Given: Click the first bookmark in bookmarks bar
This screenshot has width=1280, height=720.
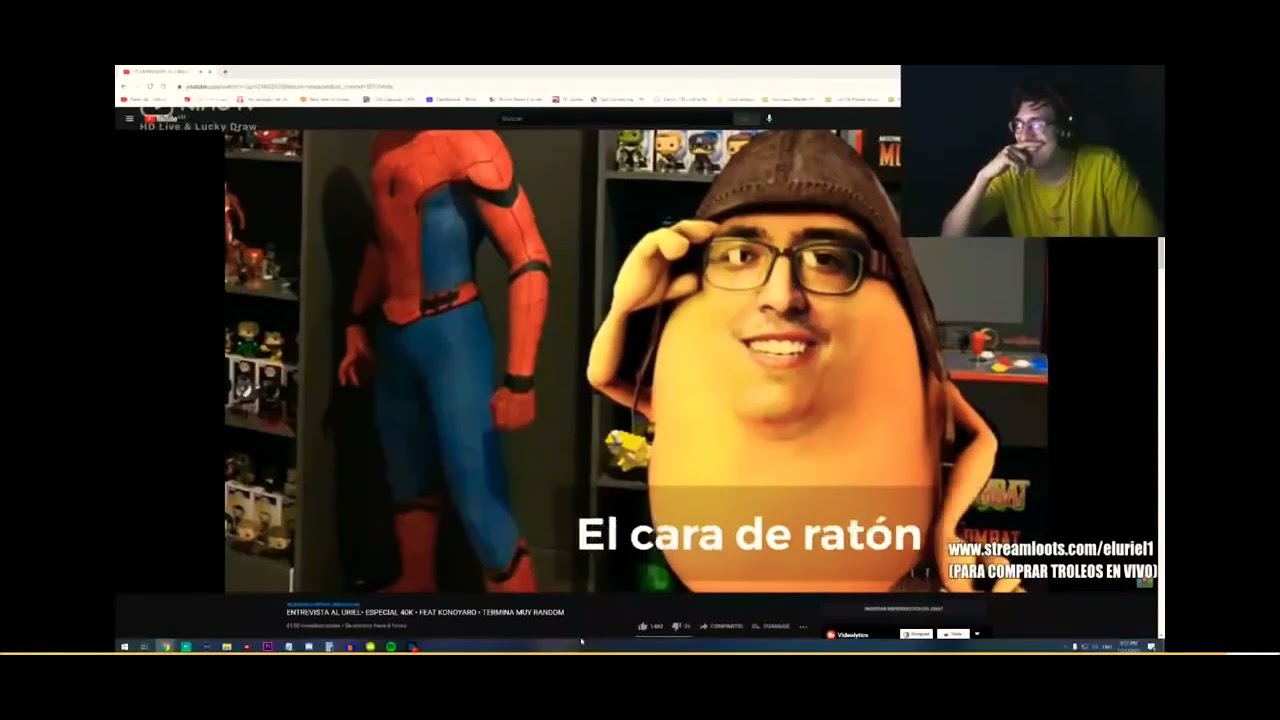Looking at the screenshot, I should [x=143, y=99].
